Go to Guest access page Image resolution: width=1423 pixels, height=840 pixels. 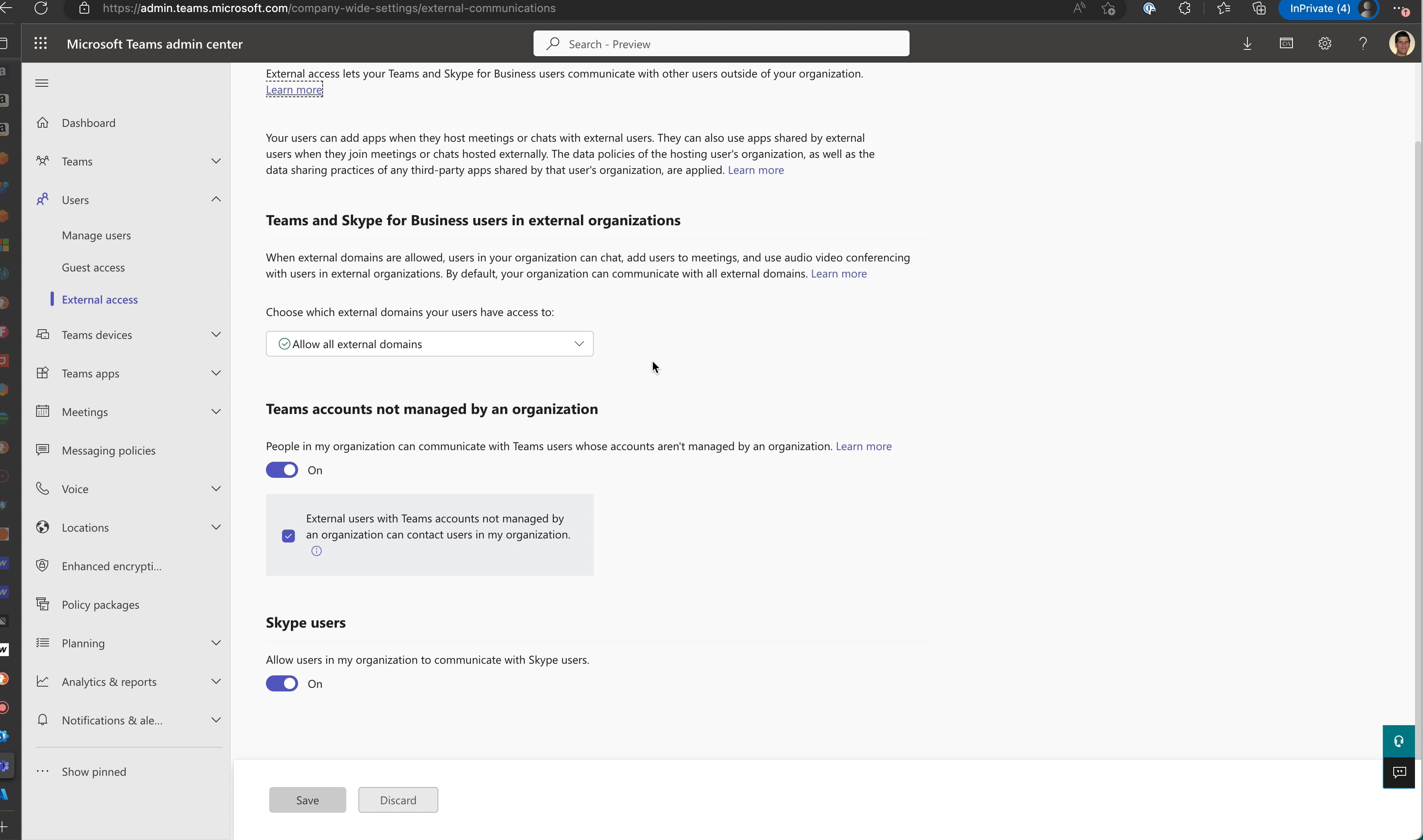click(x=94, y=267)
